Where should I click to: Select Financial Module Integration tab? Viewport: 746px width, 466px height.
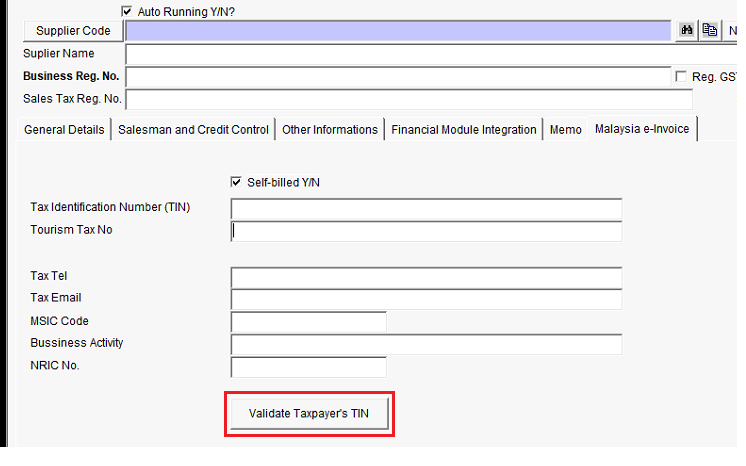pos(464,130)
